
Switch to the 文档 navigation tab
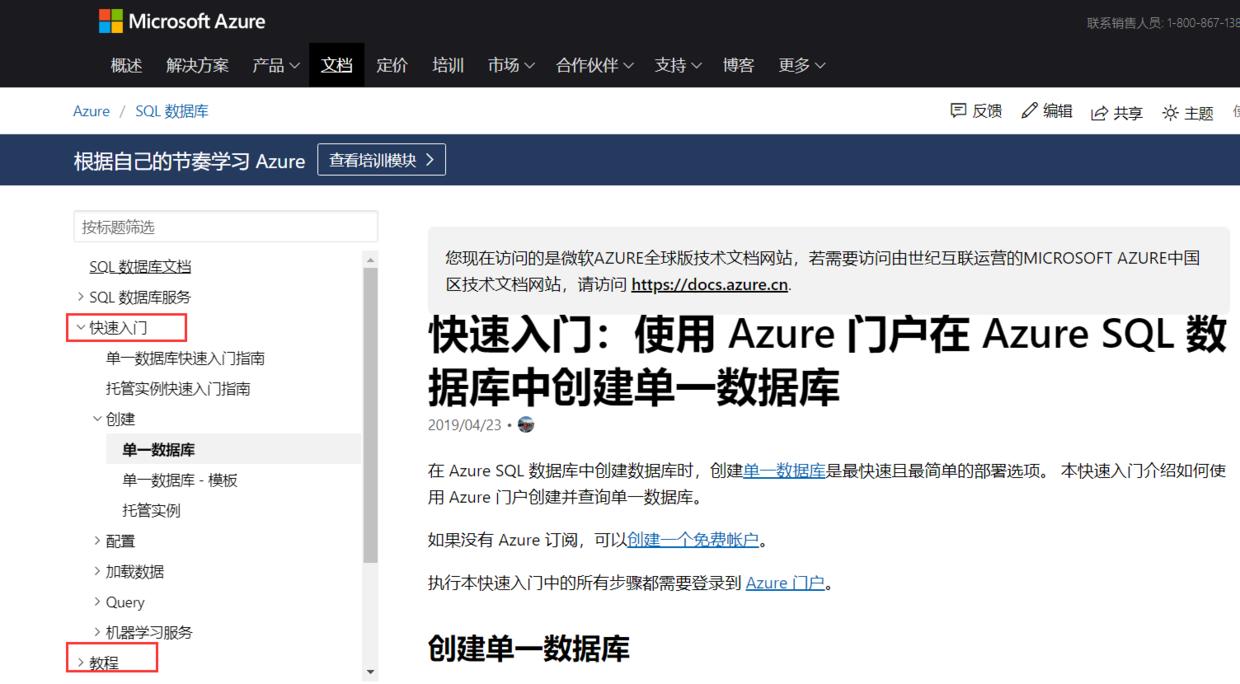tap(335, 65)
